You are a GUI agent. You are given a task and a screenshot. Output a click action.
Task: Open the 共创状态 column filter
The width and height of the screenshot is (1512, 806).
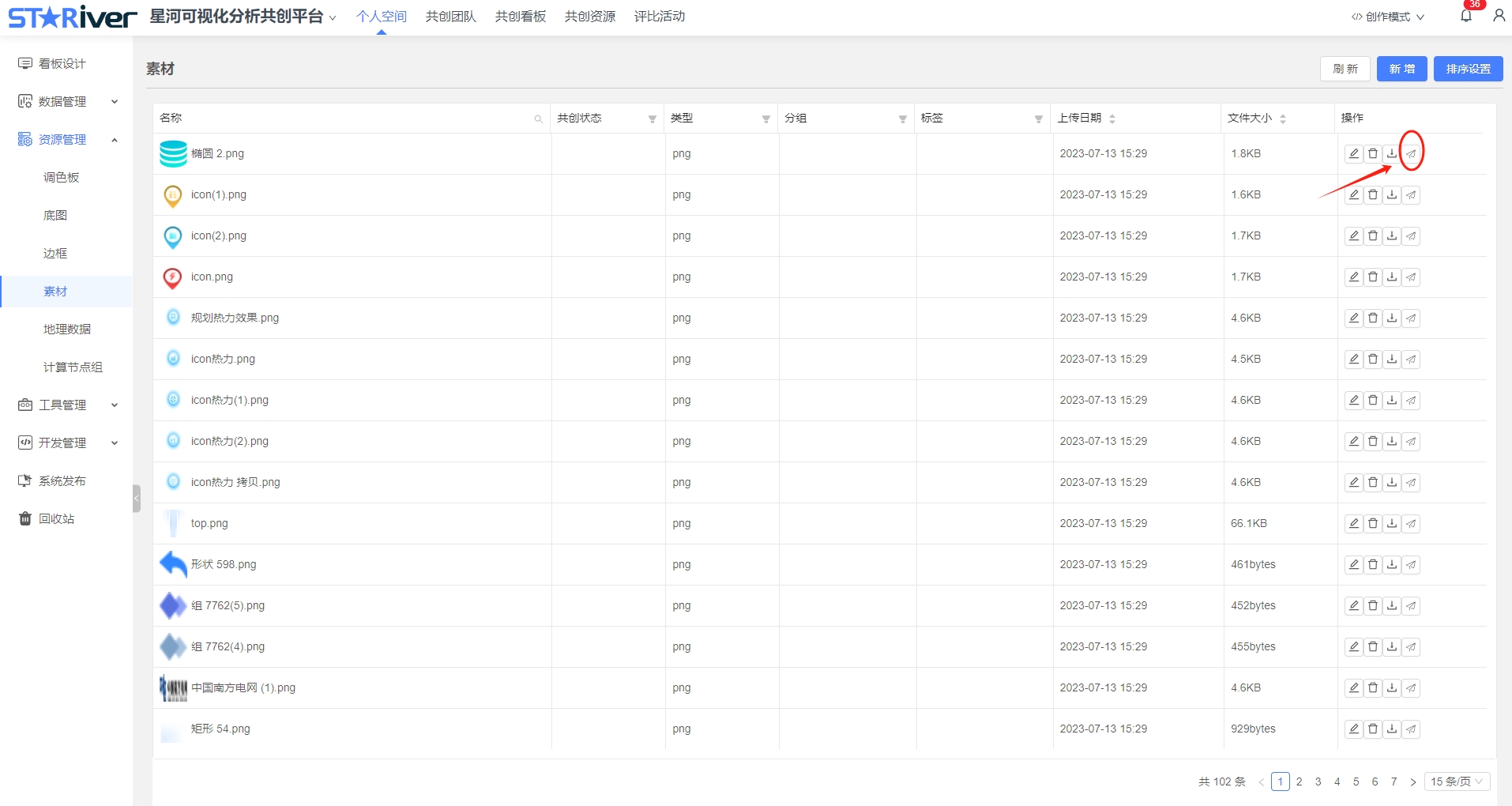point(652,119)
